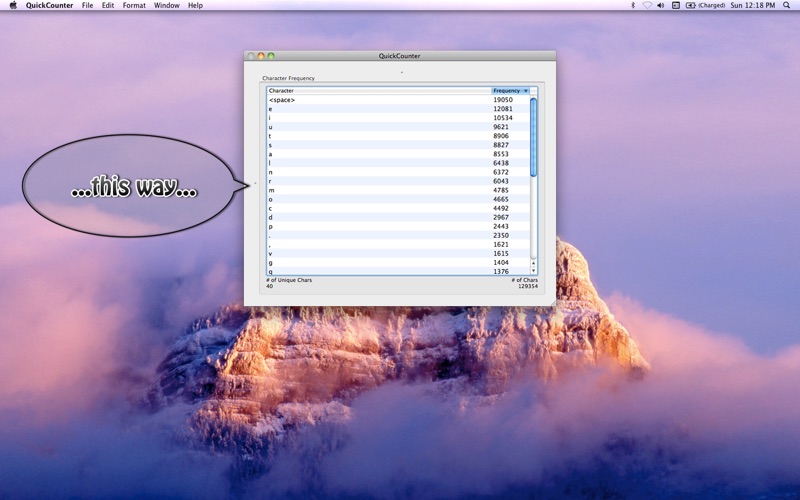
Task: Open the Apple menu
Action: [13, 5]
